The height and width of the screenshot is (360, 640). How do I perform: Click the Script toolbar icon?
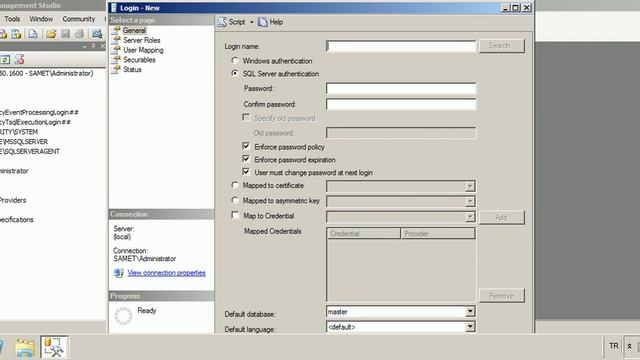point(222,22)
